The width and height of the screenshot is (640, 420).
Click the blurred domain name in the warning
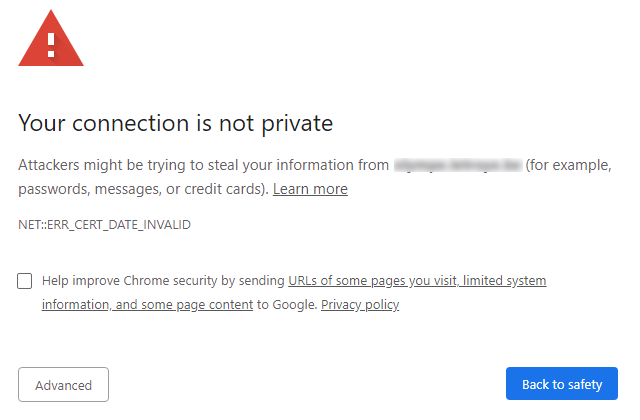click(x=458, y=165)
